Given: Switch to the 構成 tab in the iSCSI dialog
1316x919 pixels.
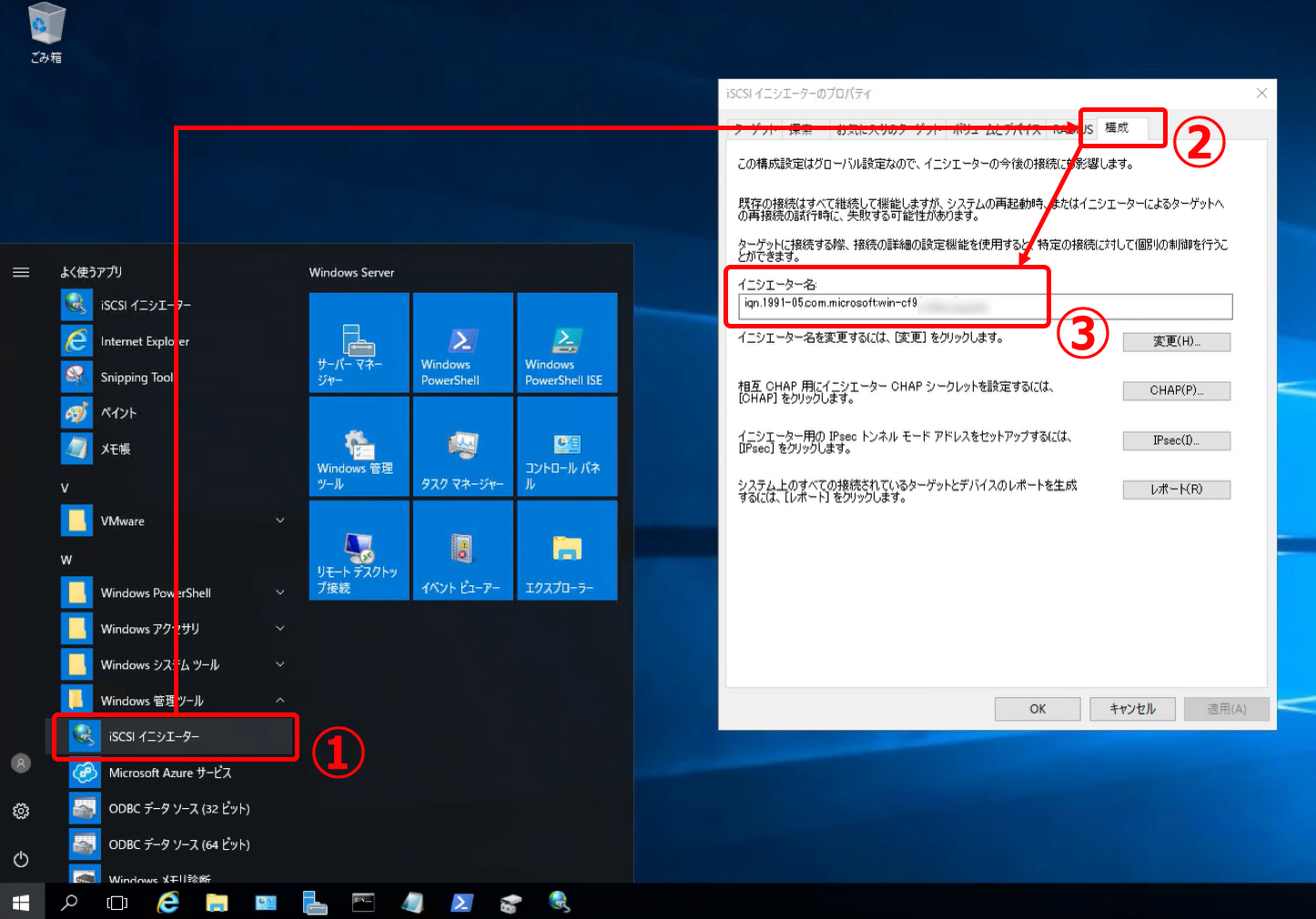Looking at the screenshot, I should [x=1122, y=127].
